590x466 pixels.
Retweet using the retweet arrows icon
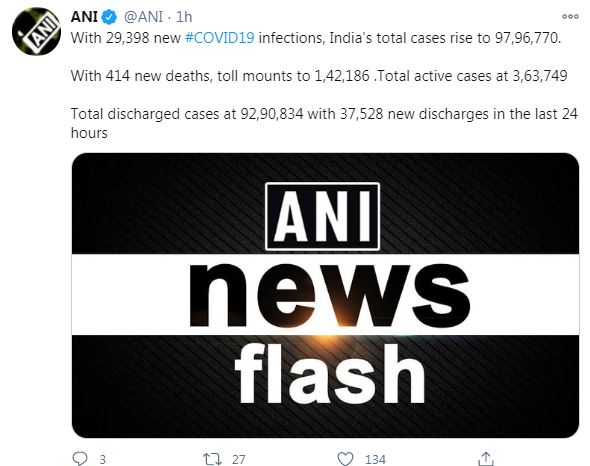pos(213,459)
